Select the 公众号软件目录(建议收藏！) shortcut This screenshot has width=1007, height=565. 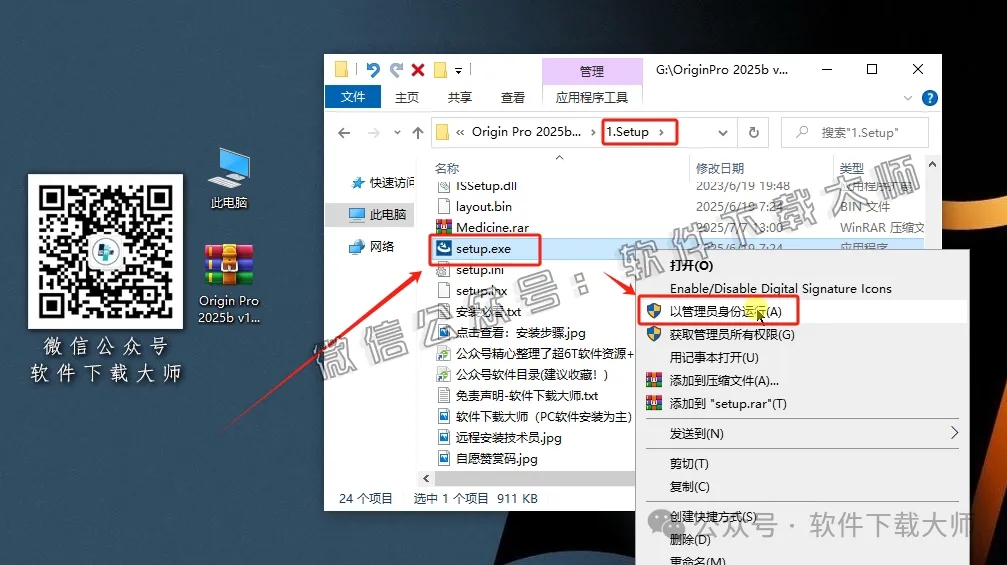[x=532, y=374]
